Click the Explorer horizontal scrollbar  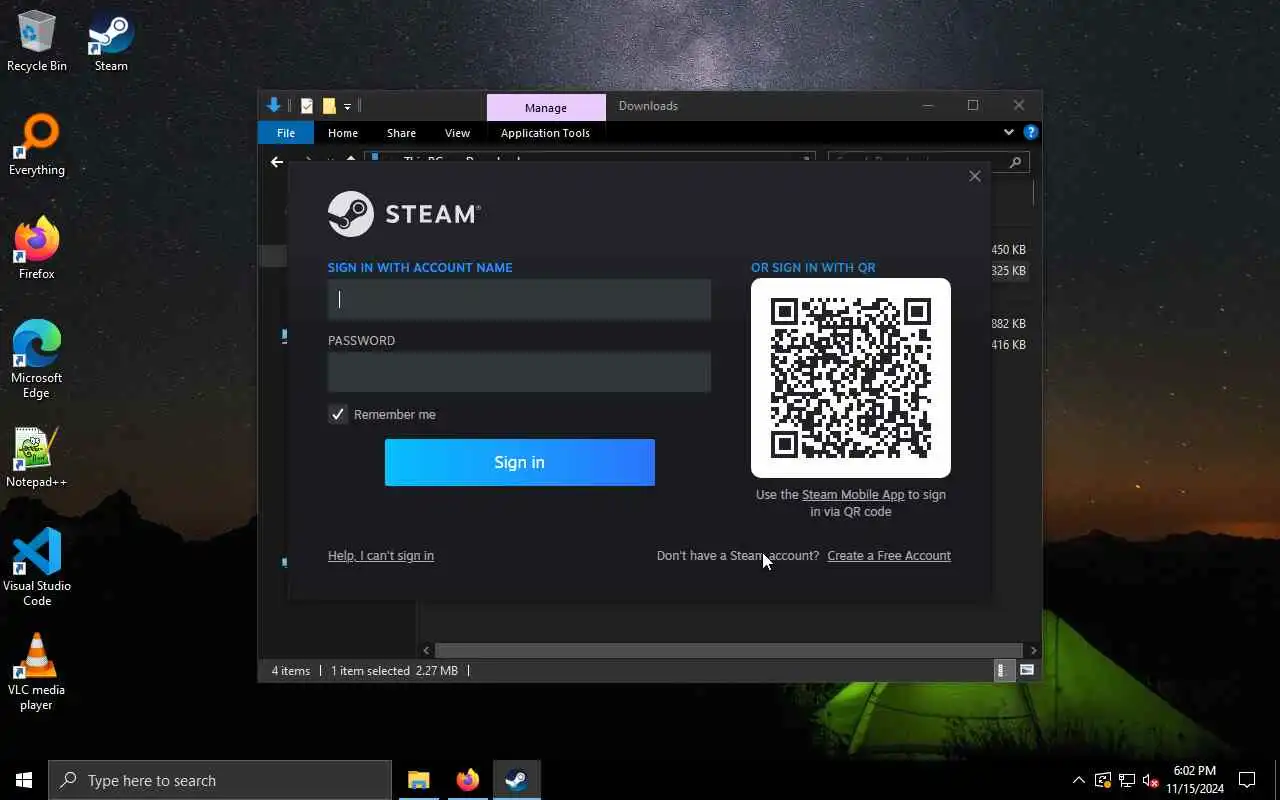pyautogui.click(x=729, y=650)
